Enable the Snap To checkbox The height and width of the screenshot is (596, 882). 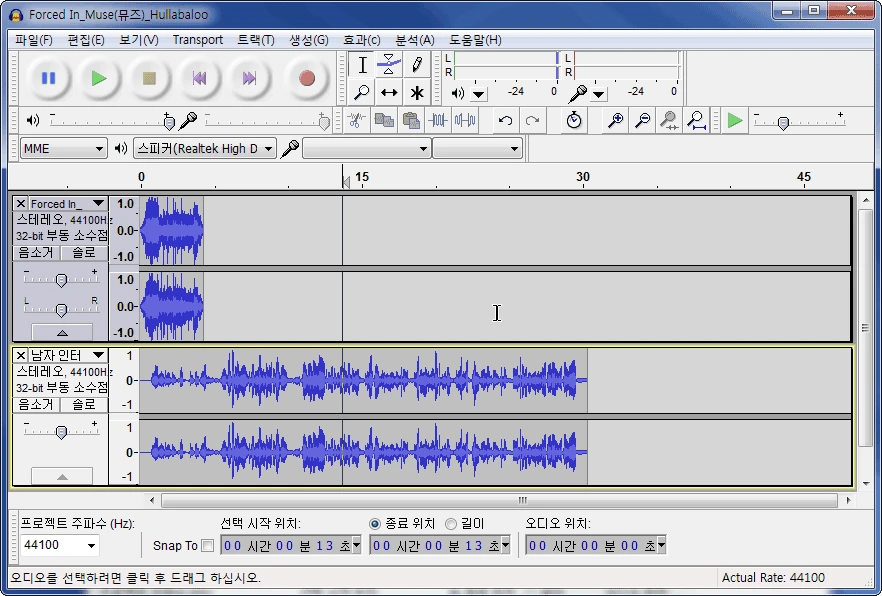pyautogui.click(x=208, y=546)
